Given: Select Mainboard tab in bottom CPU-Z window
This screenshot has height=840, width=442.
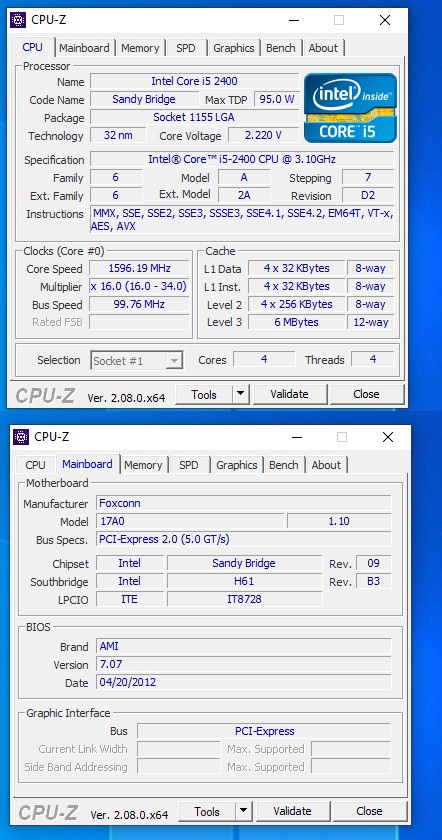Looking at the screenshot, I should click(87, 464).
